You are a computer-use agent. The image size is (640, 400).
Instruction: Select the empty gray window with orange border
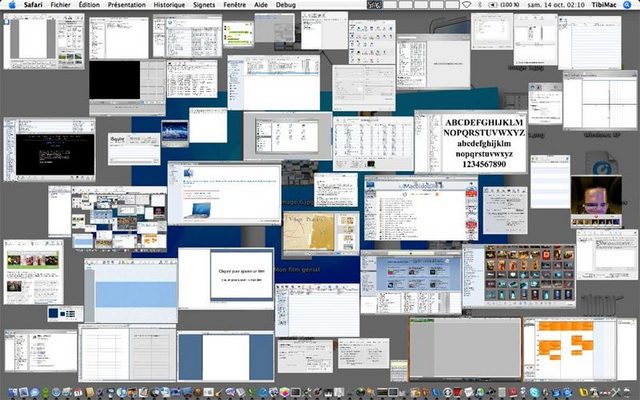point(465,349)
